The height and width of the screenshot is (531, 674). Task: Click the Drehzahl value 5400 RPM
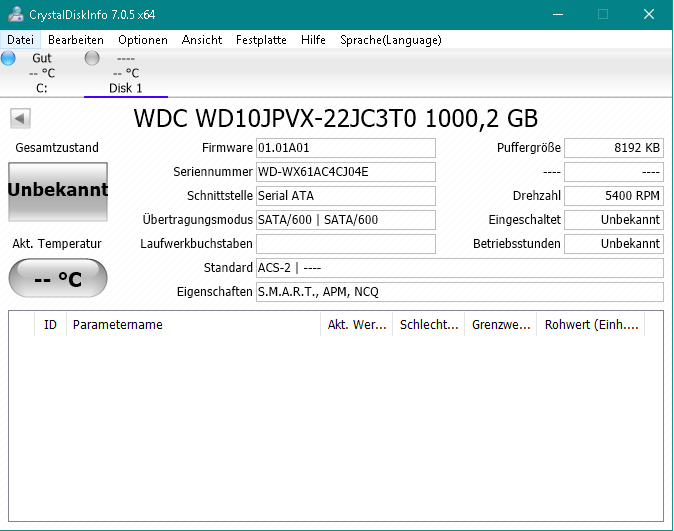pos(614,196)
